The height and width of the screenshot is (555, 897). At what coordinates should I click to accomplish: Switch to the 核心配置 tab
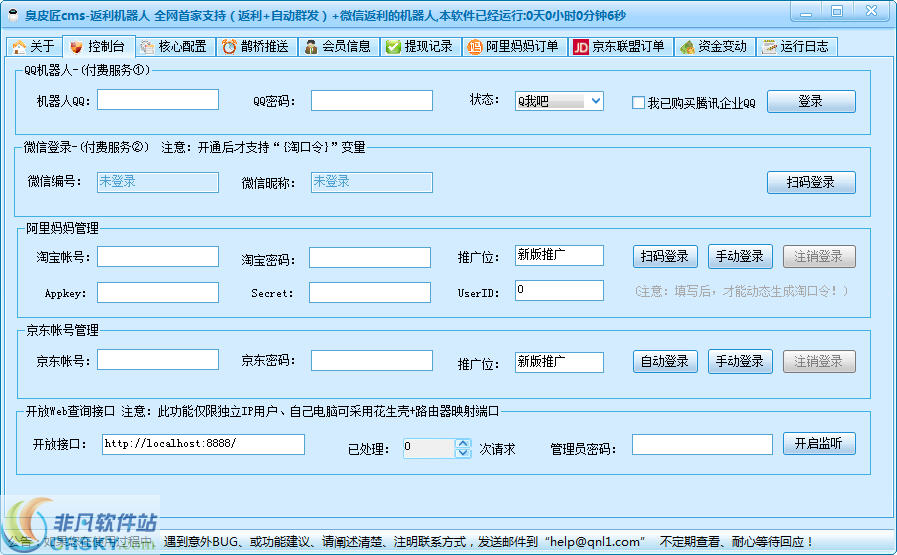[x=175, y=46]
